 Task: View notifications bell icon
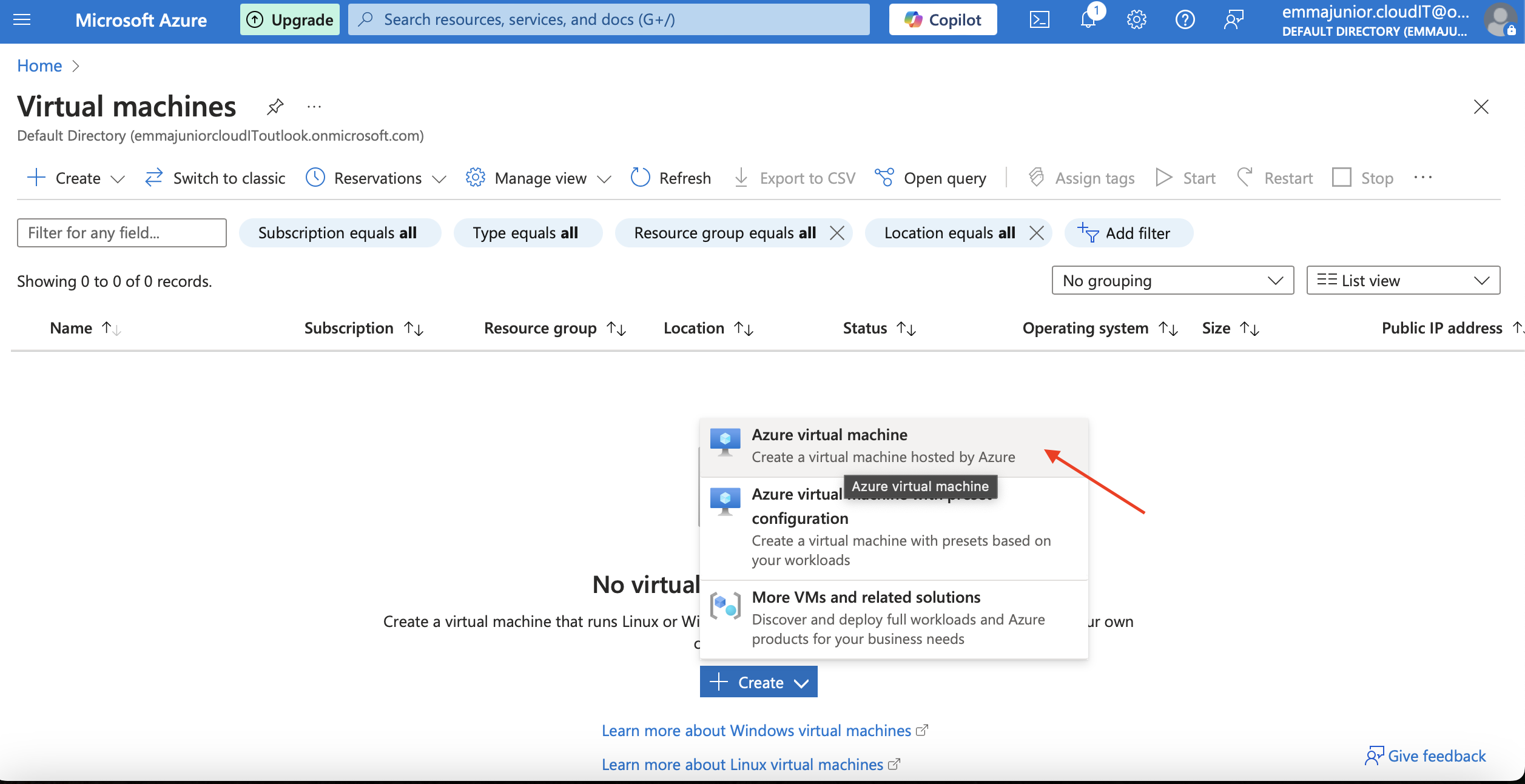[x=1088, y=20]
